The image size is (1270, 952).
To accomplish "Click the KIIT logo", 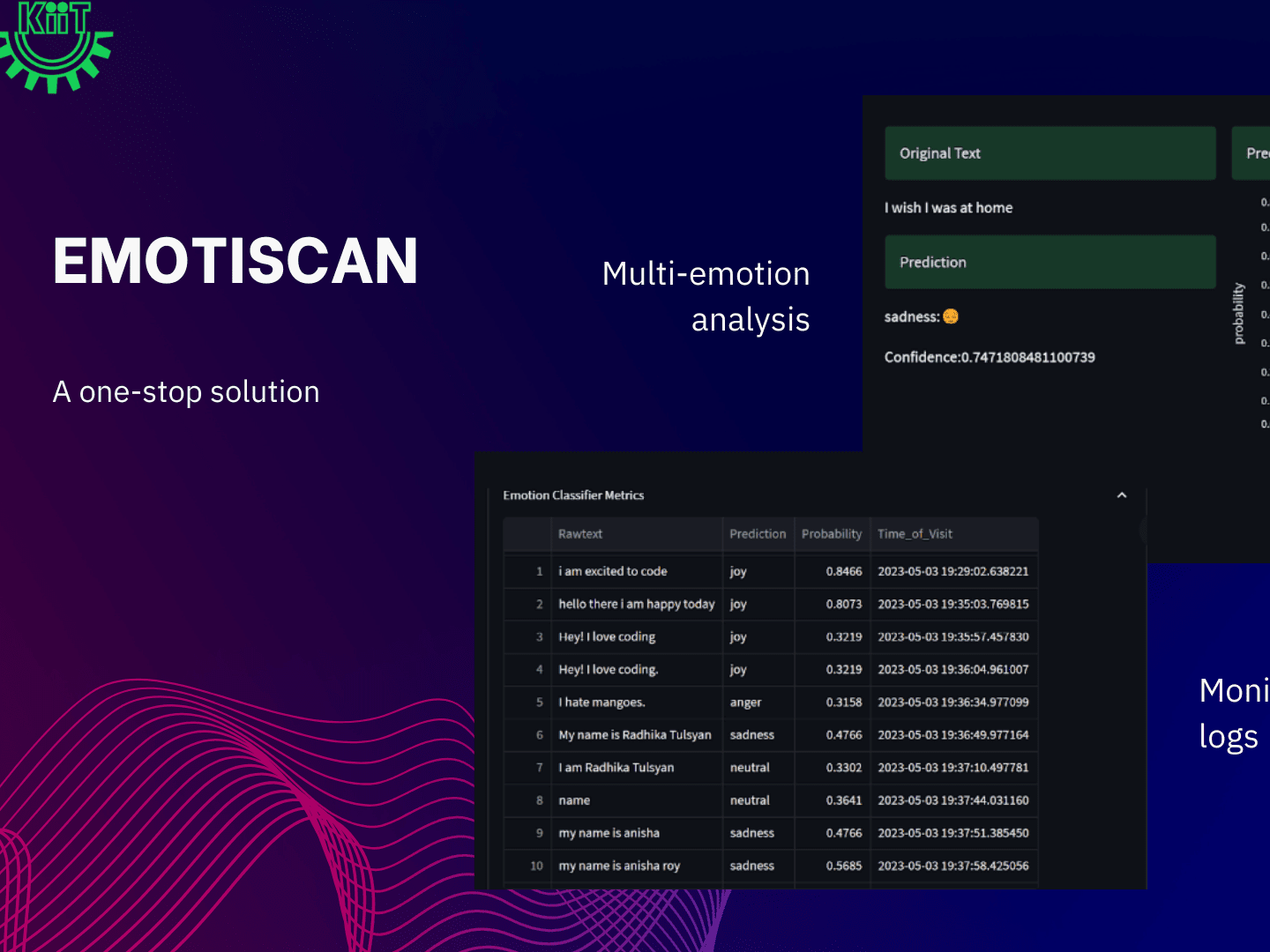I will [55, 46].
